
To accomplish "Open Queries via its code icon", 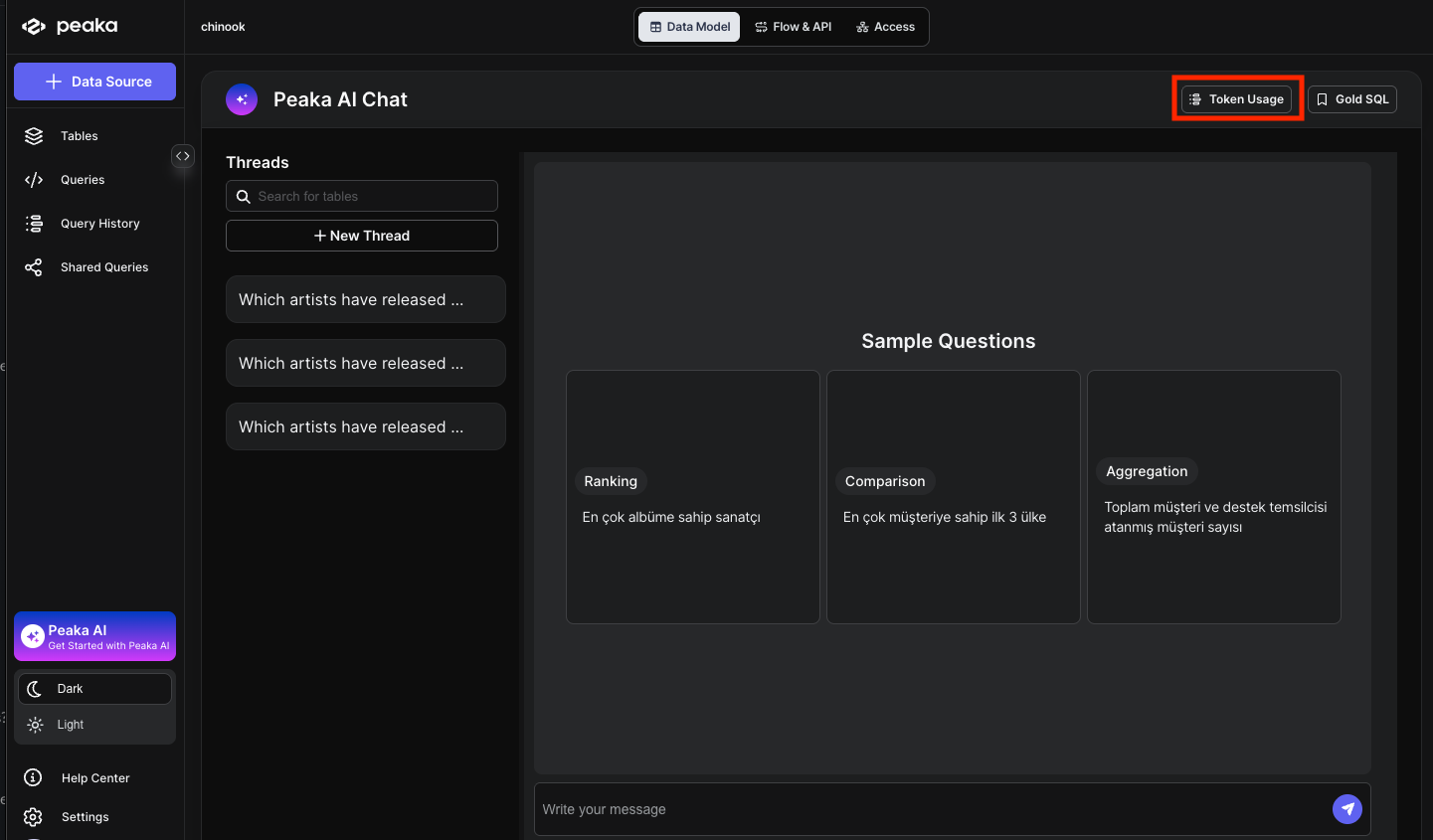I will tap(34, 180).
